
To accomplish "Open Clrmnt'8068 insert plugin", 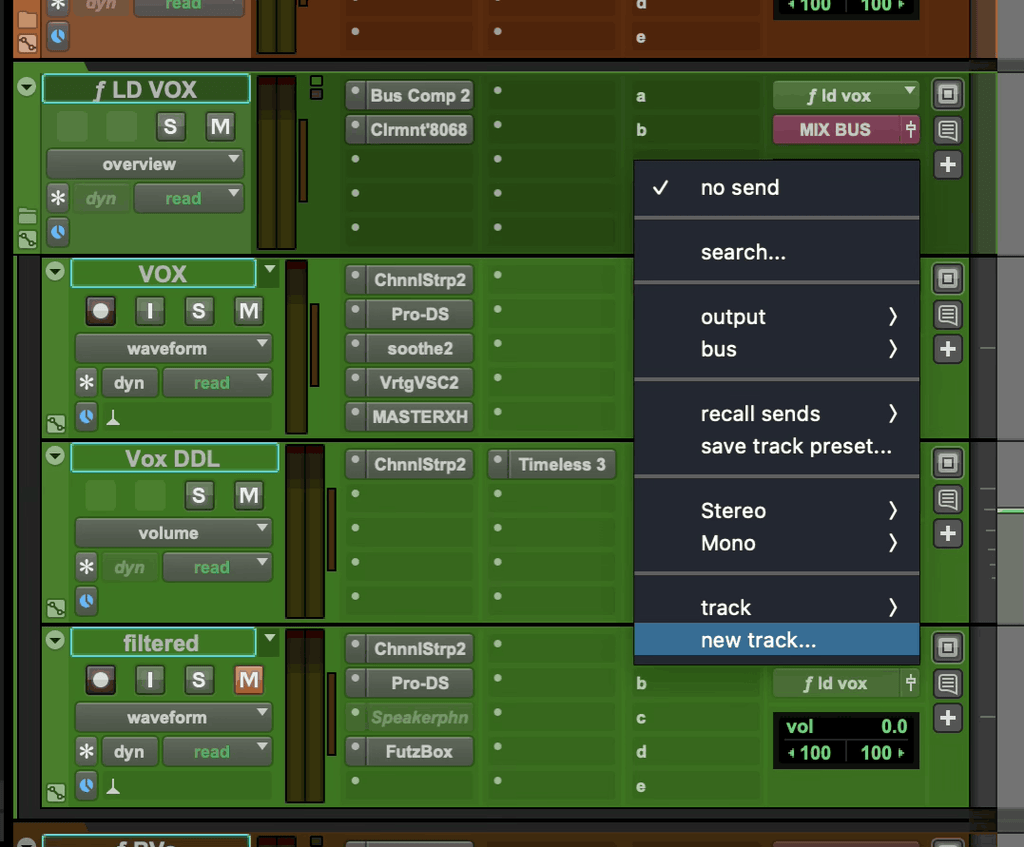I will pyautogui.click(x=419, y=129).
